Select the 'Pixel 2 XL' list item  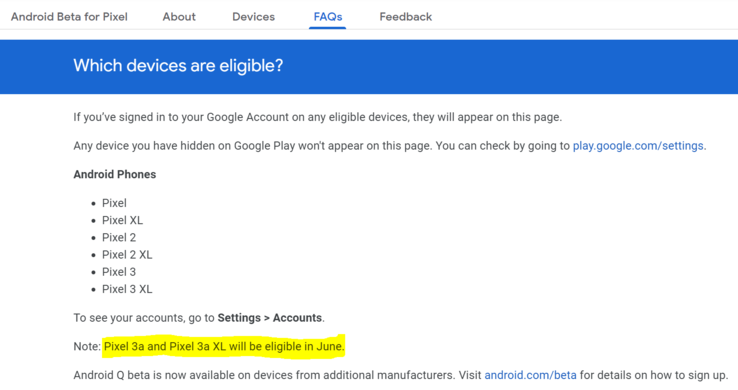[x=127, y=255]
